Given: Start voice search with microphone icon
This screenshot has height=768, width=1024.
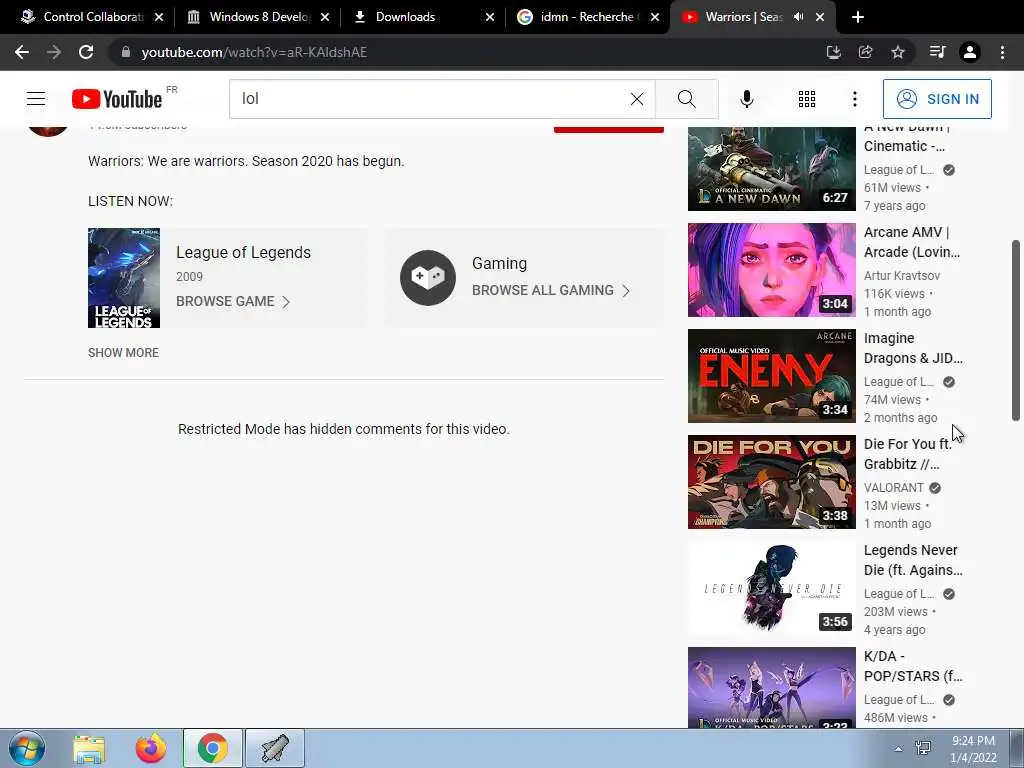Looking at the screenshot, I should point(746,99).
